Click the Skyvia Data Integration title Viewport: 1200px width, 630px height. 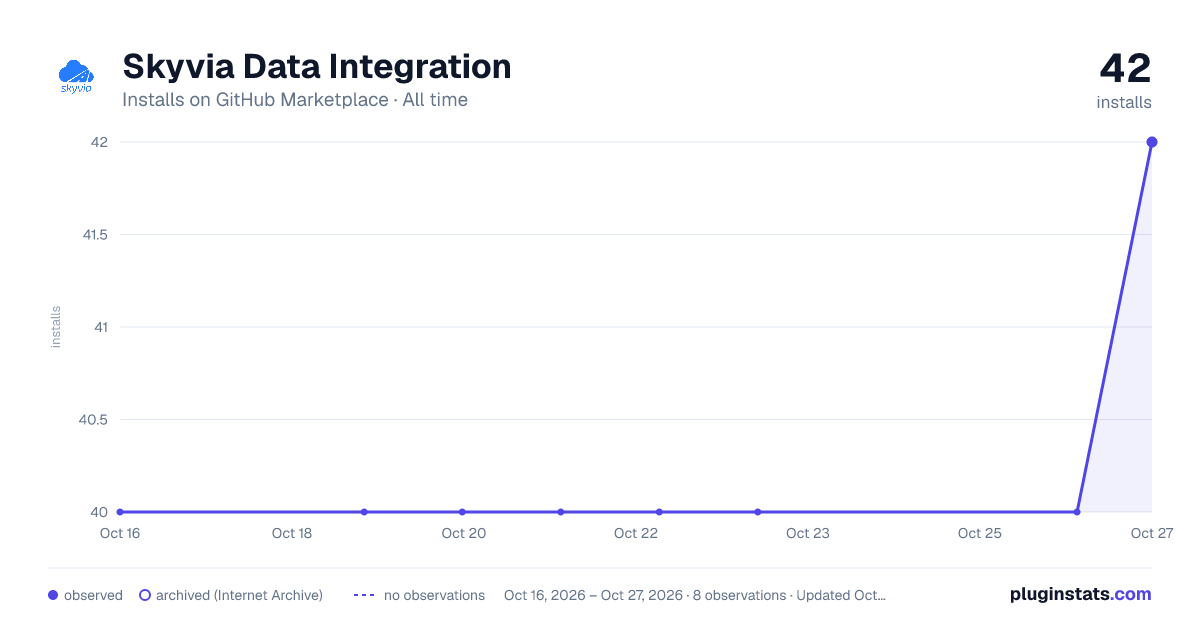[x=317, y=66]
